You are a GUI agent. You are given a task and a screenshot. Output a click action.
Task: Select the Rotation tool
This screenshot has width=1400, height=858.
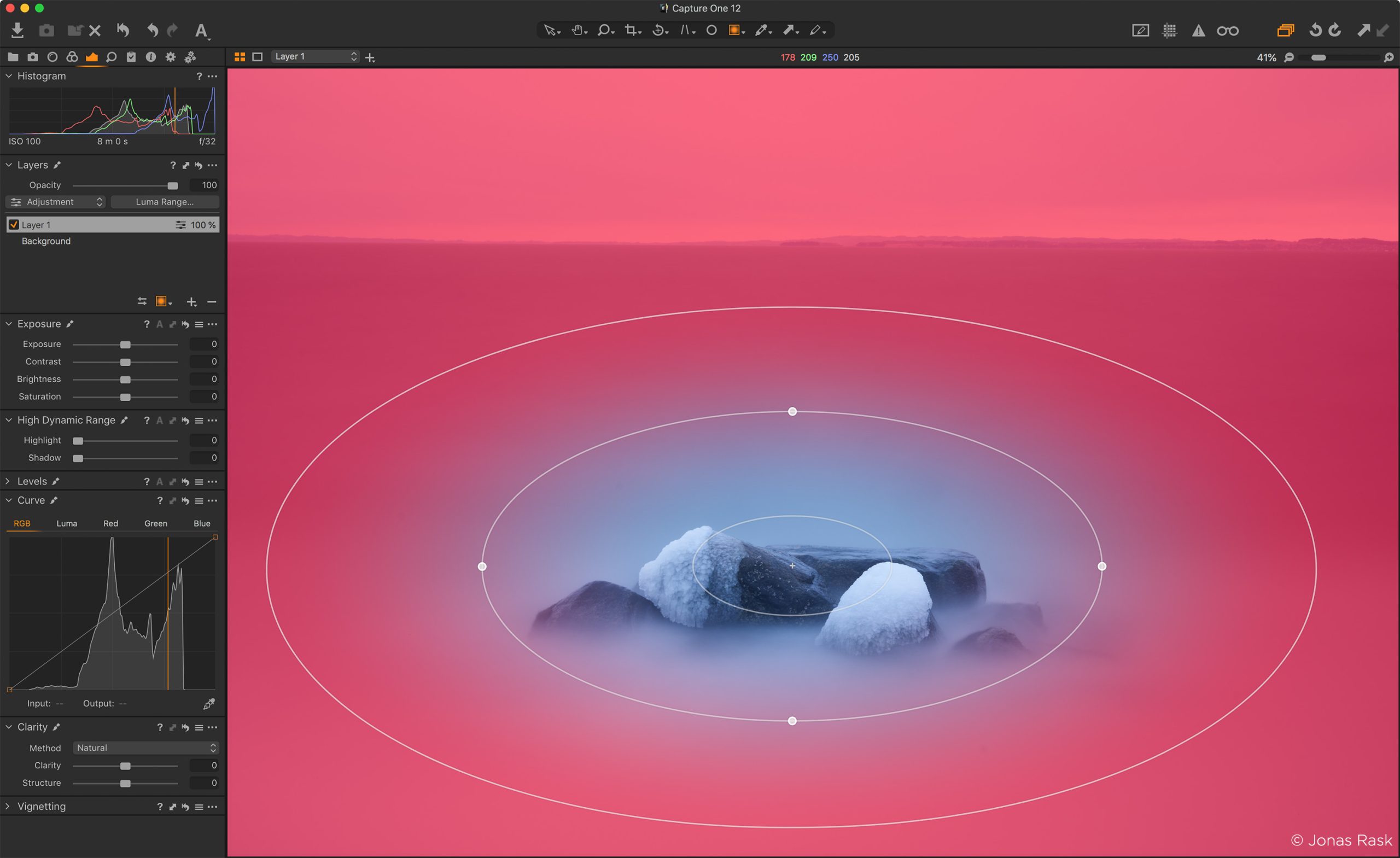(658, 30)
